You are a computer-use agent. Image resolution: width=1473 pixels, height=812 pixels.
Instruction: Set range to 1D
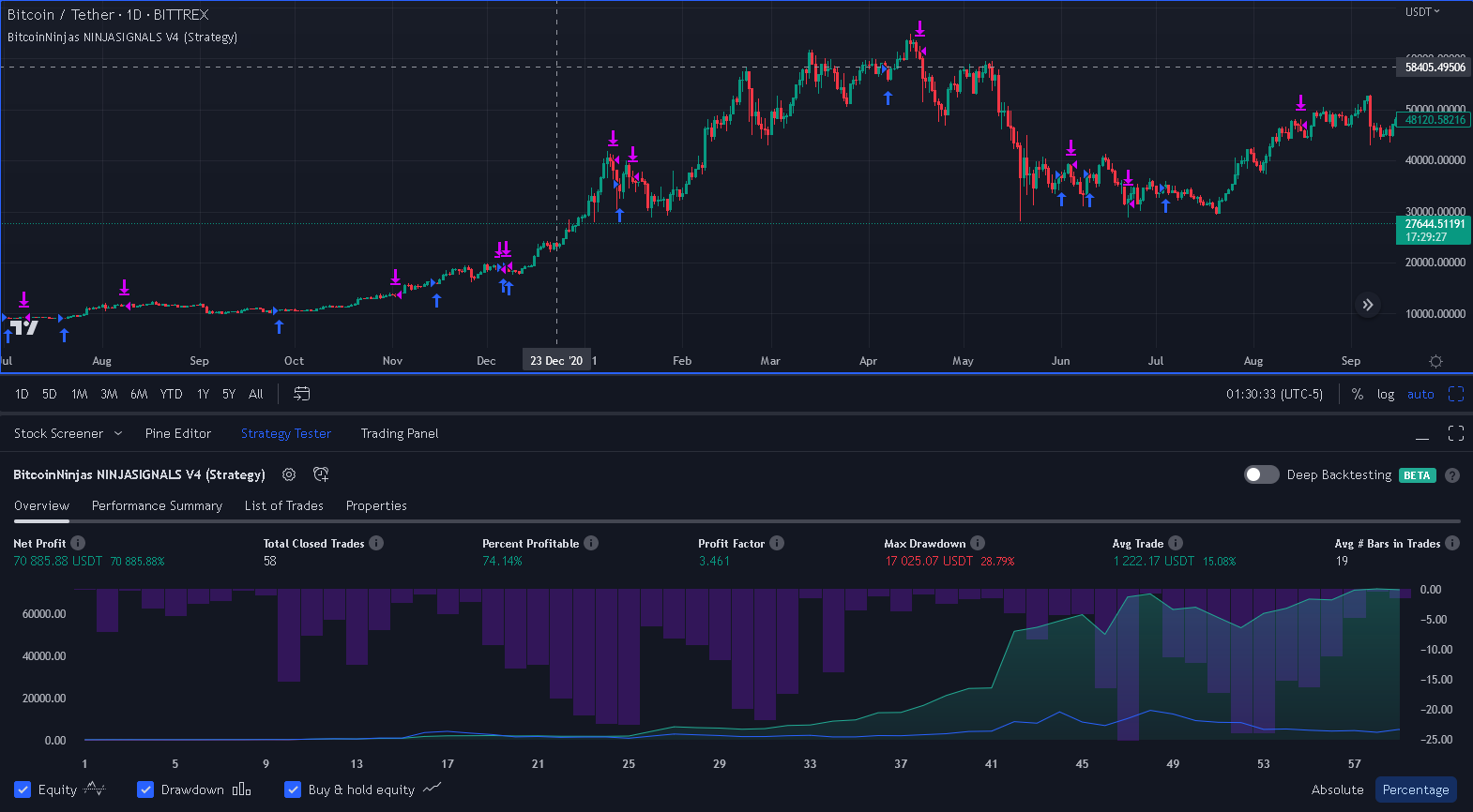tap(22, 394)
